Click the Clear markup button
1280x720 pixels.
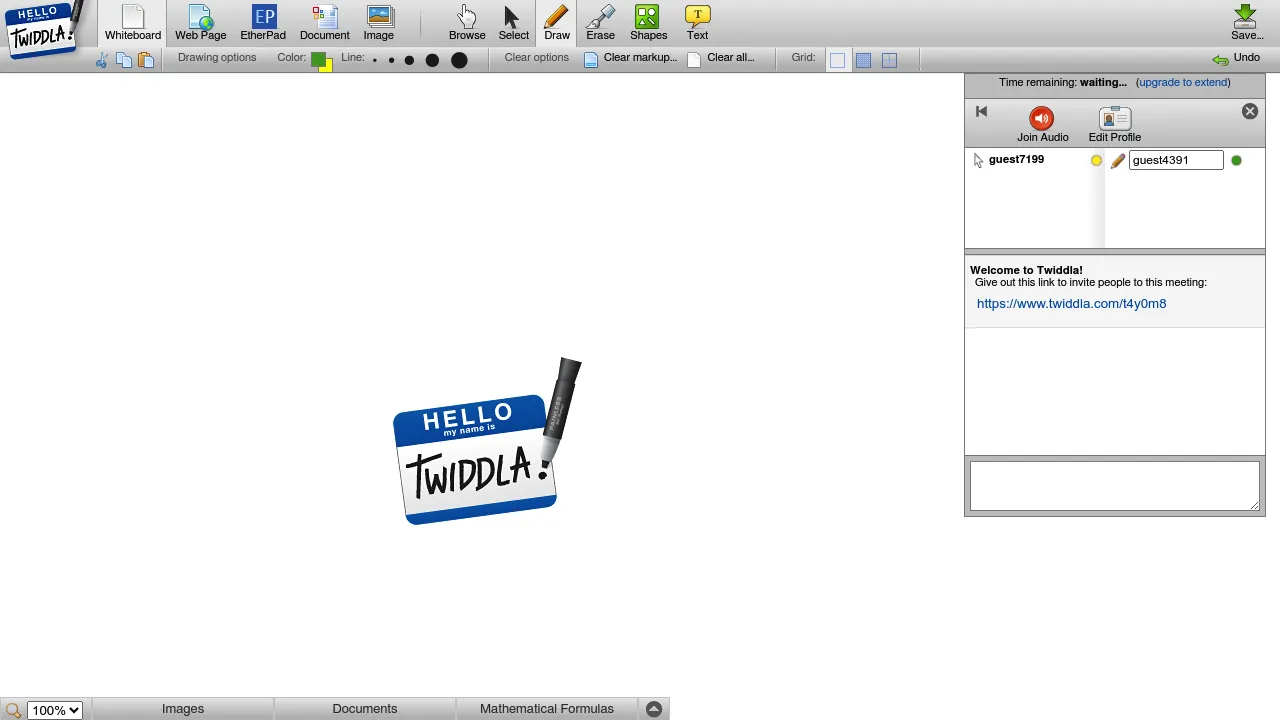coord(631,58)
